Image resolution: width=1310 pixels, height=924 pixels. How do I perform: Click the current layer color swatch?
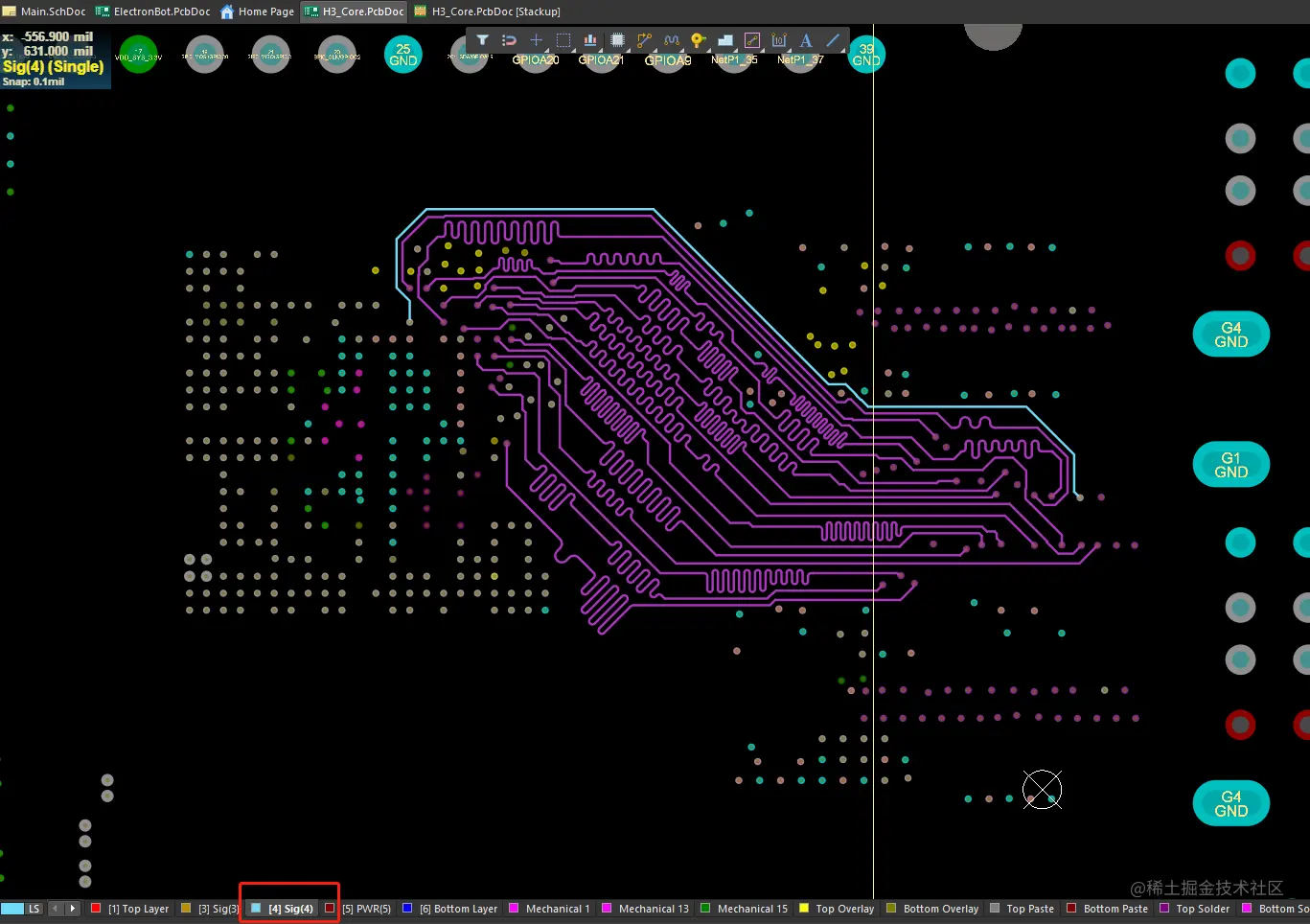tap(12, 909)
